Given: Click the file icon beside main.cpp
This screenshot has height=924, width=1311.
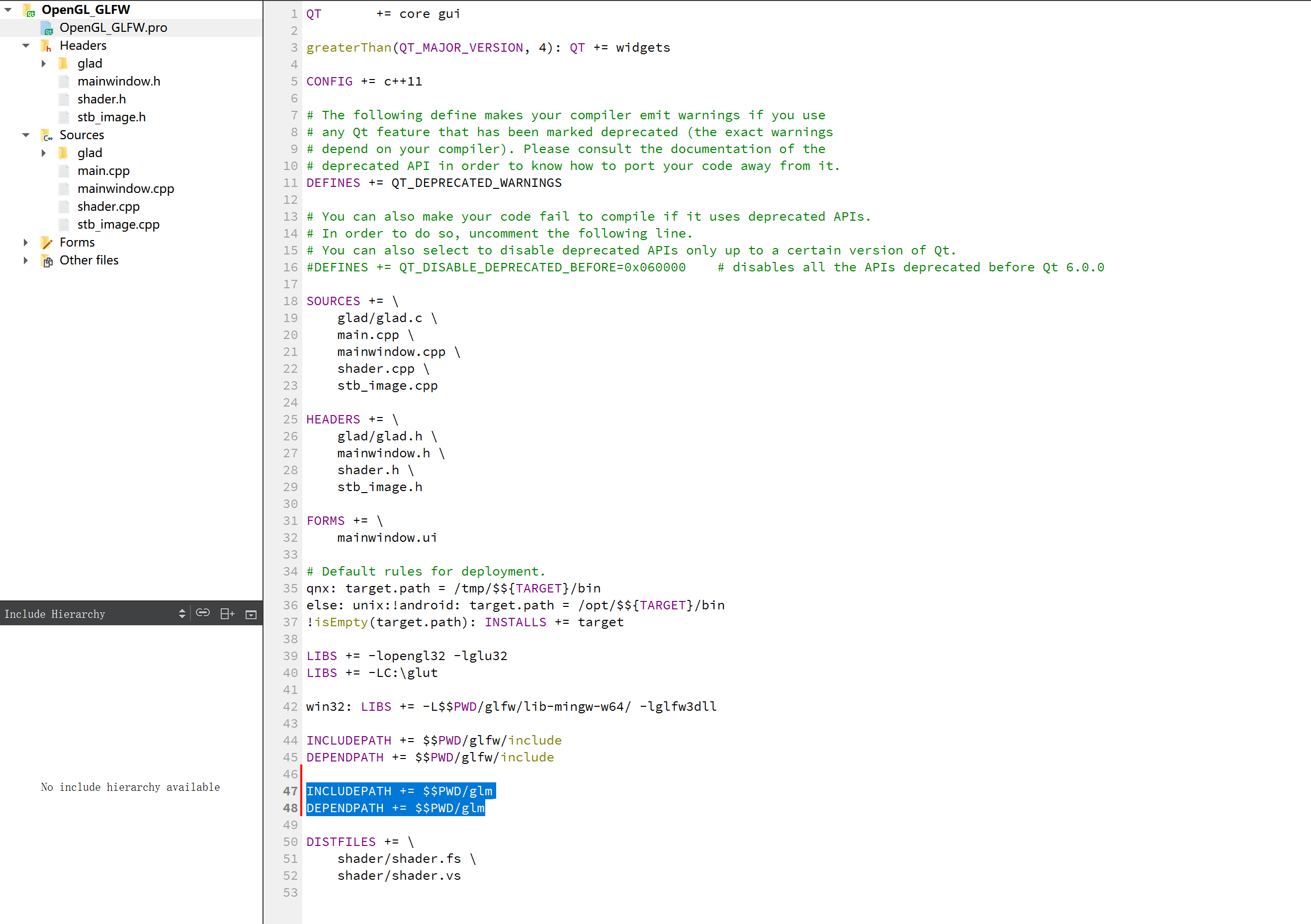Looking at the screenshot, I should (65, 170).
